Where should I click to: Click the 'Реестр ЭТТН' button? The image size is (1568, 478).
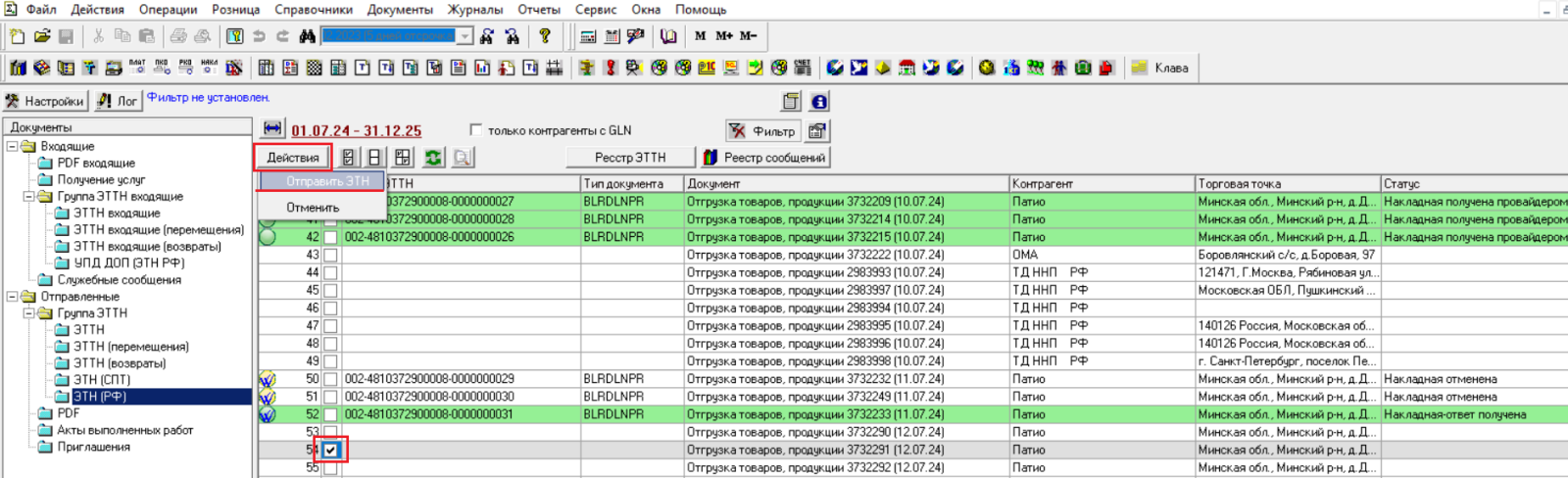pyautogui.click(x=630, y=158)
